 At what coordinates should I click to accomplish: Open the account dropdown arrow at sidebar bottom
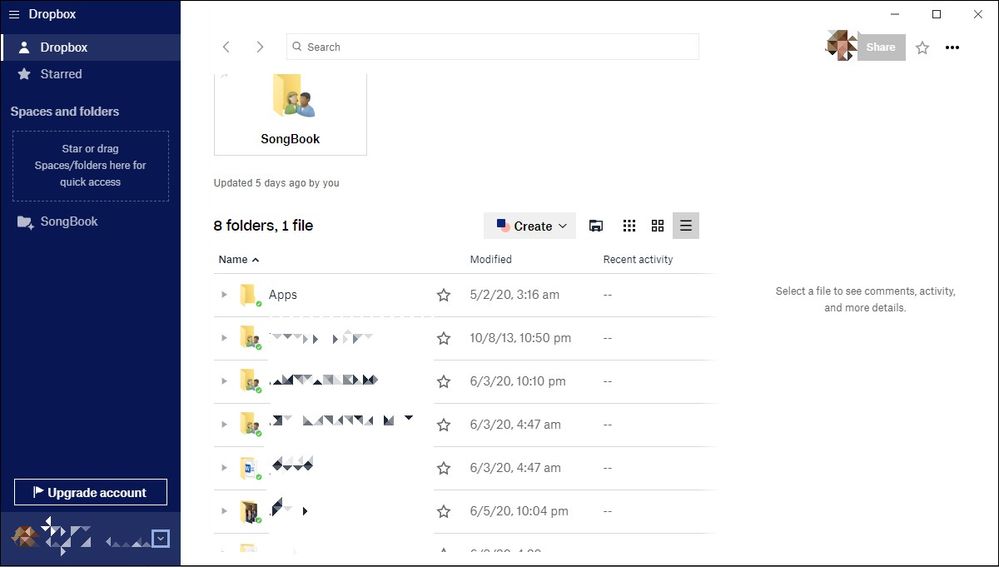tap(161, 539)
